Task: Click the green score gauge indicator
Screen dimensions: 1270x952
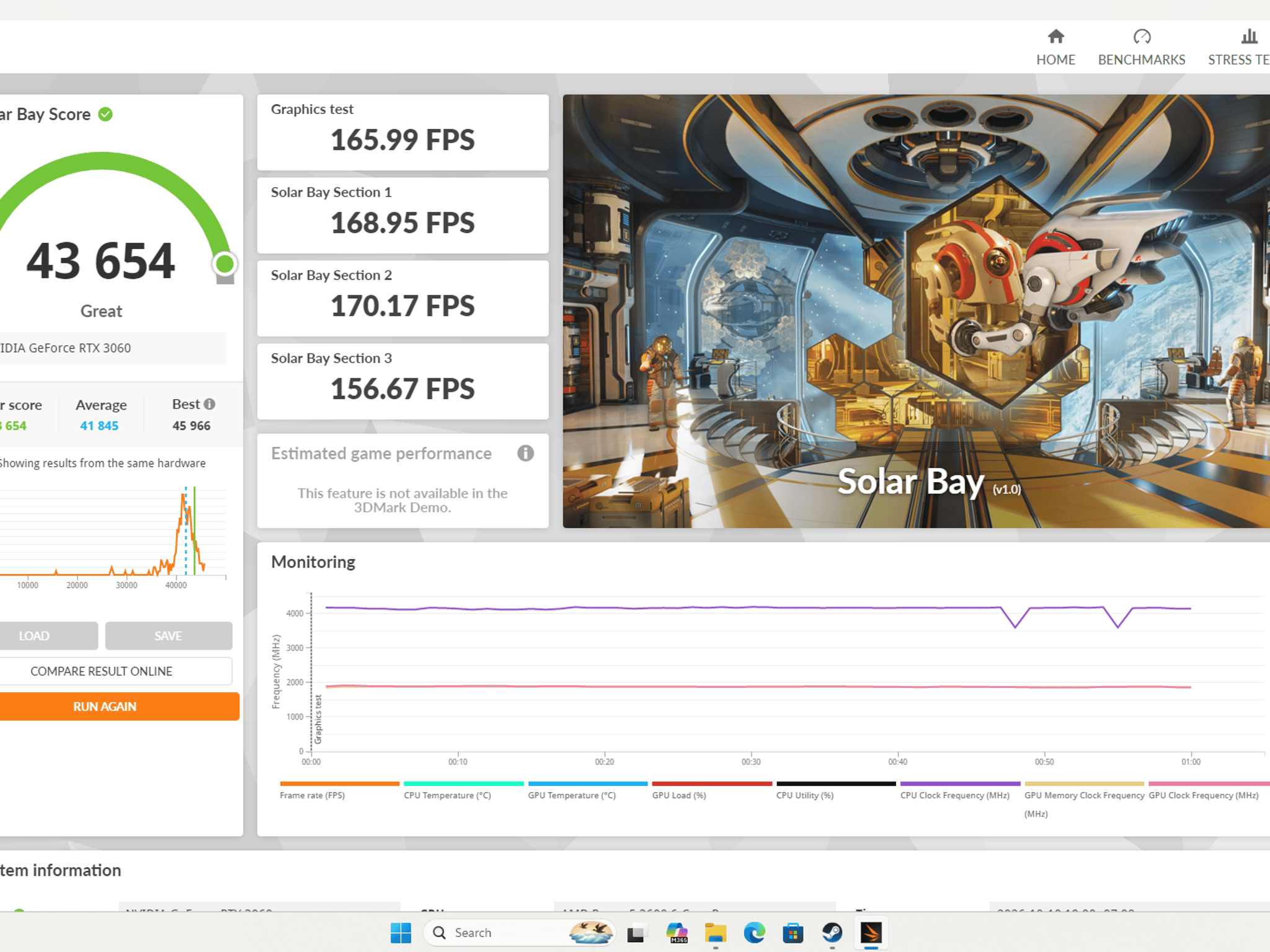Action: click(224, 264)
